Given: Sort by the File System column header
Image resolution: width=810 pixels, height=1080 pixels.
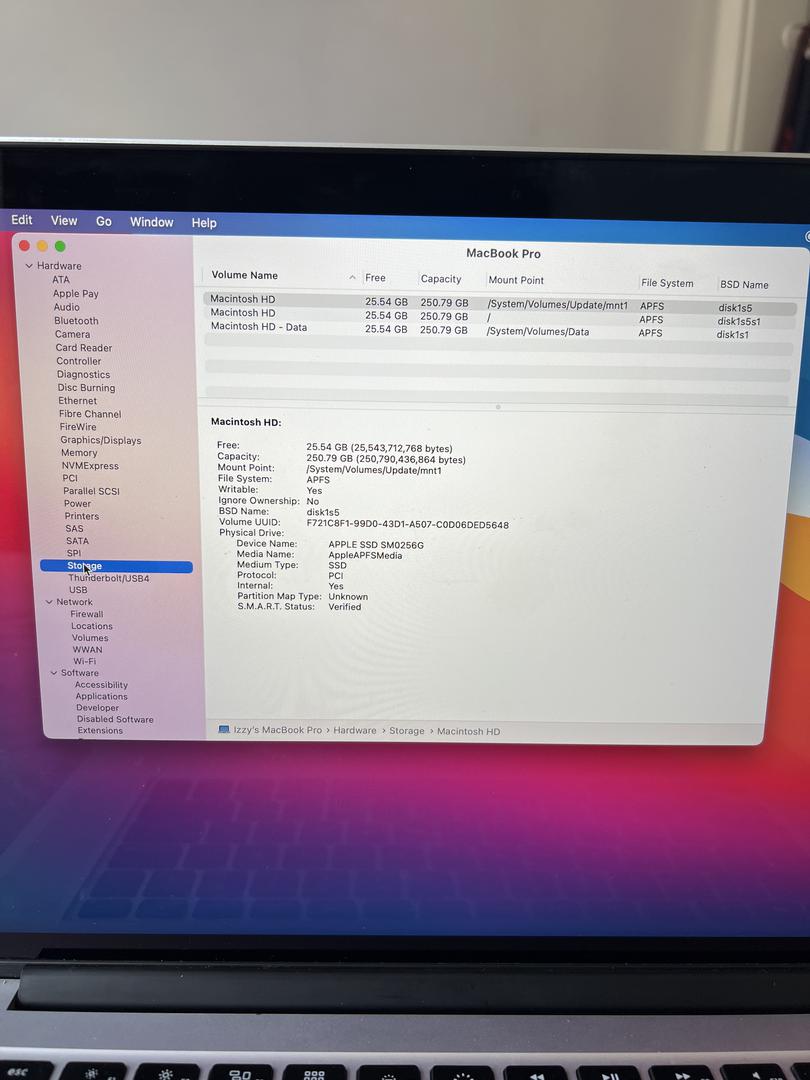Looking at the screenshot, I should [x=667, y=283].
